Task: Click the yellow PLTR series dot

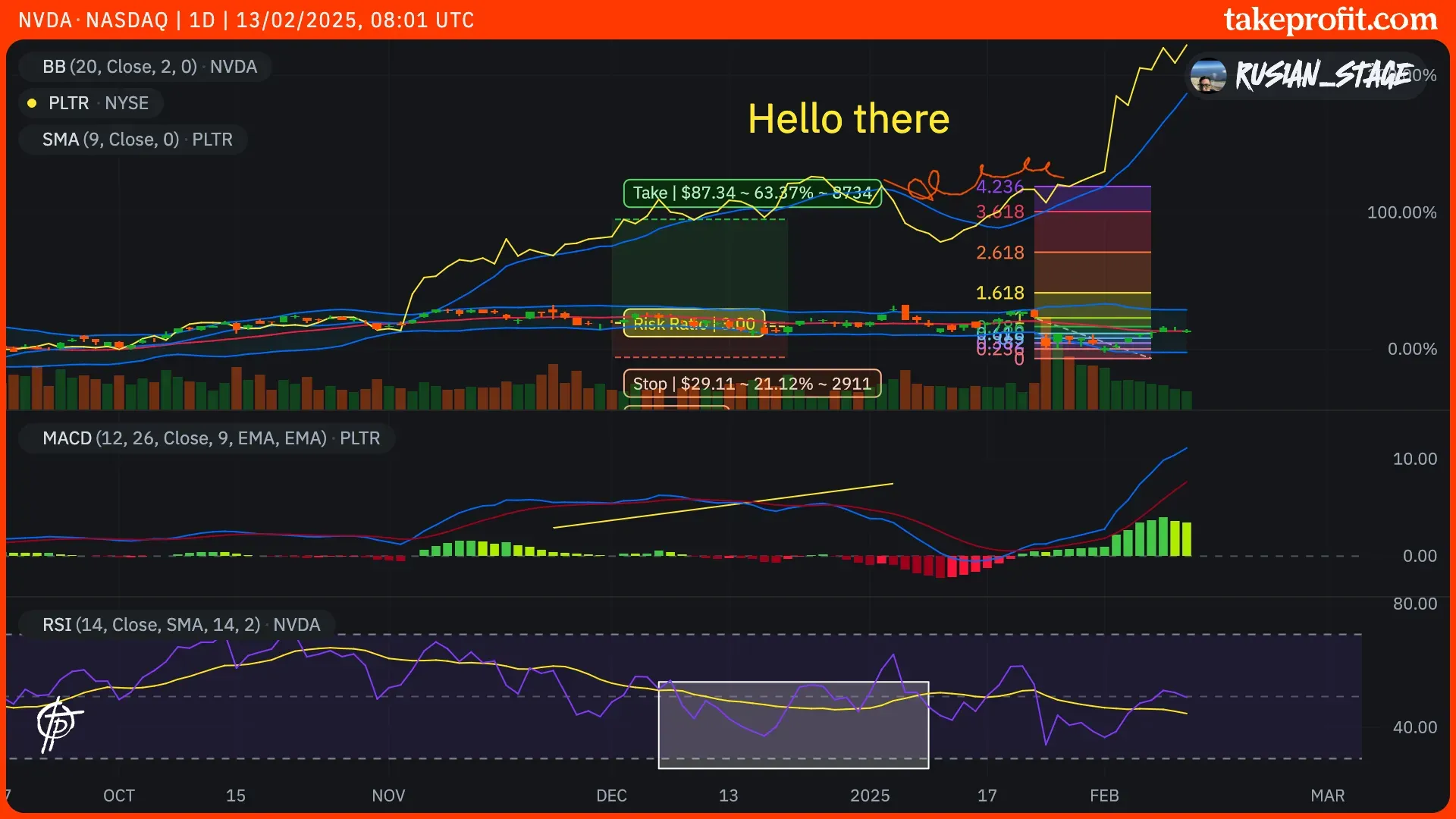Action: (x=32, y=103)
